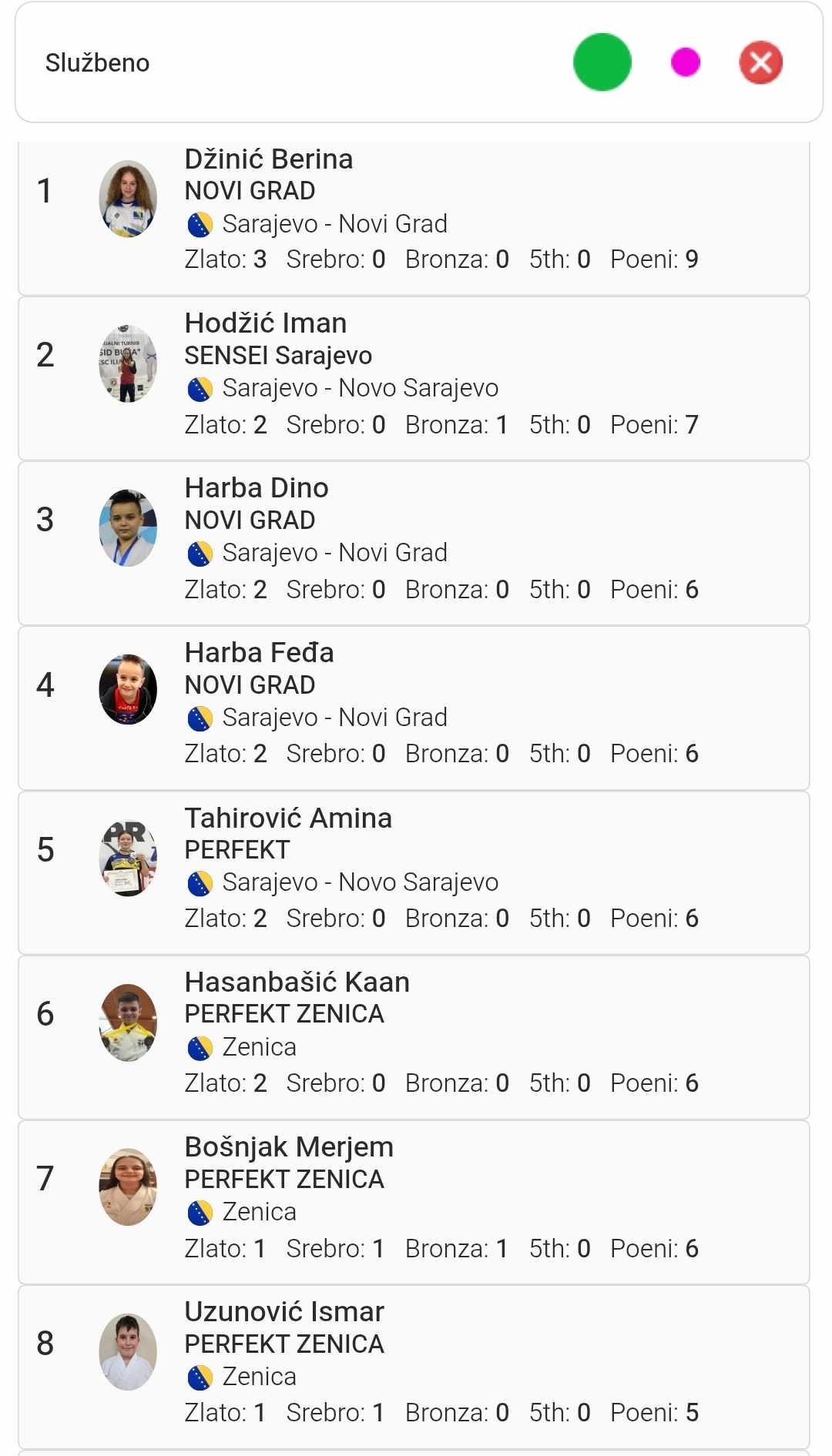Open the Džinić Berina name link

(268, 159)
